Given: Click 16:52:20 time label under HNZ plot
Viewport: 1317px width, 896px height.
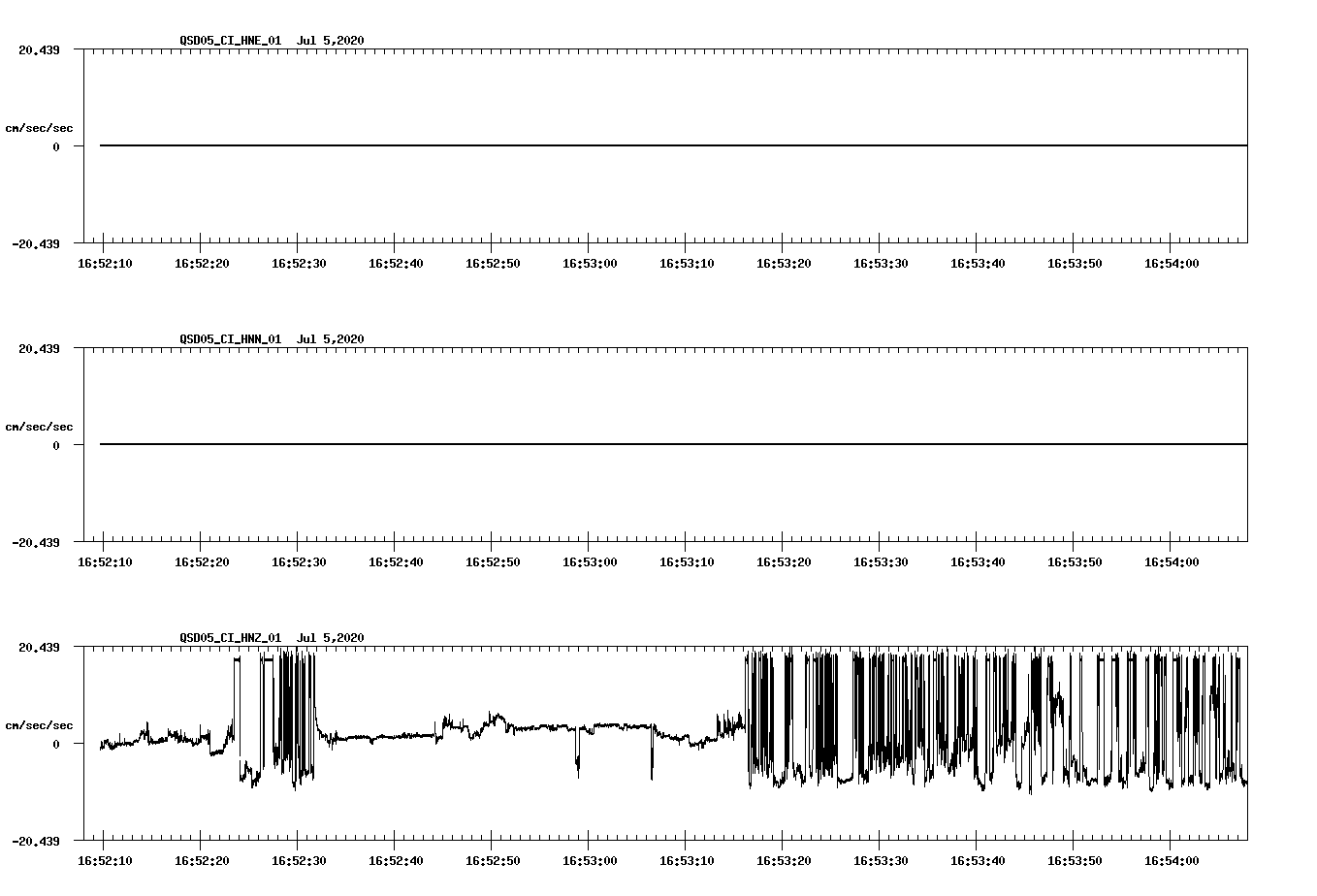Looking at the screenshot, I should pos(202,860).
